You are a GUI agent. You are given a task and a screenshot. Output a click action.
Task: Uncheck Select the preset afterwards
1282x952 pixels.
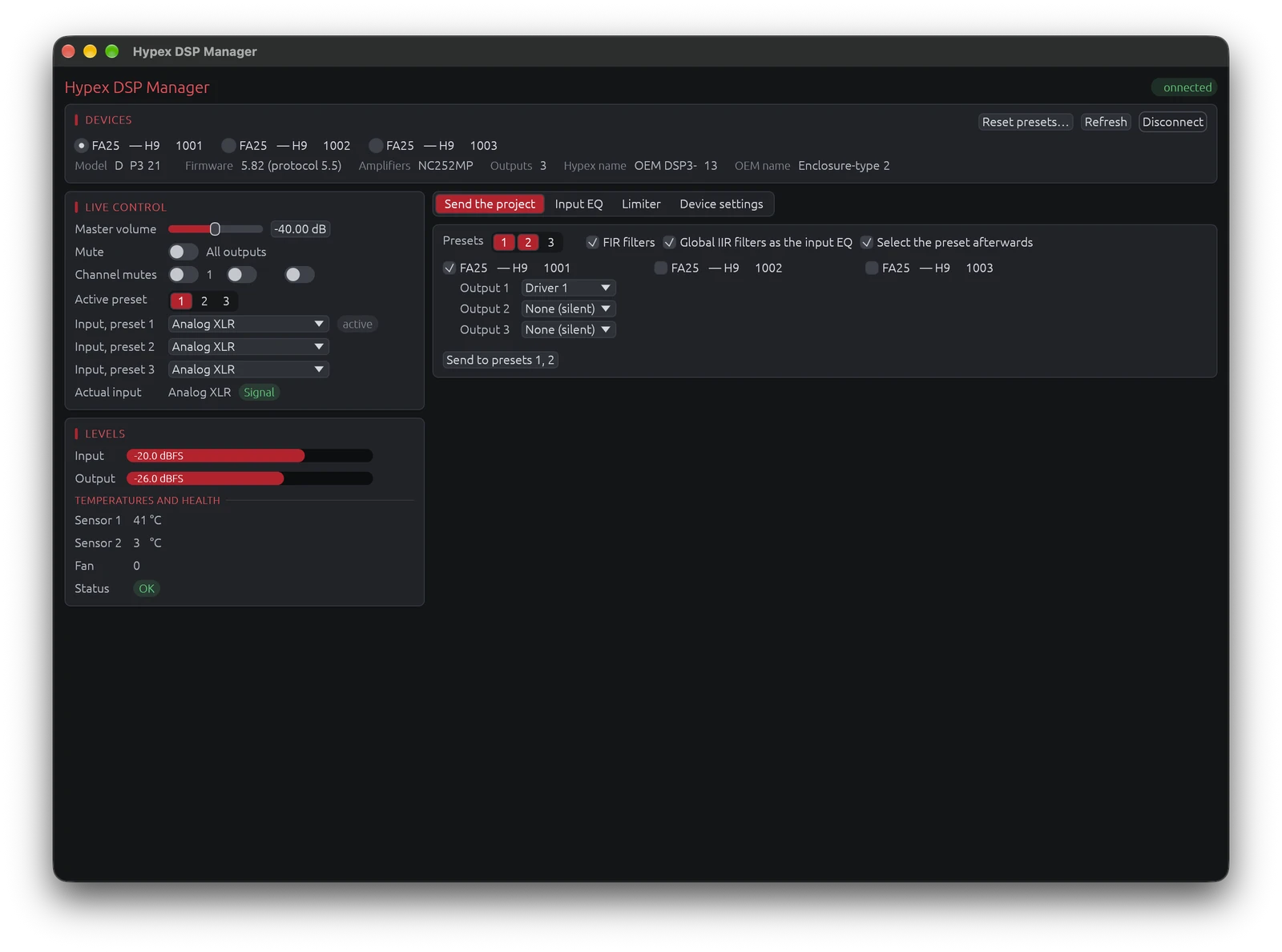point(867,243)
